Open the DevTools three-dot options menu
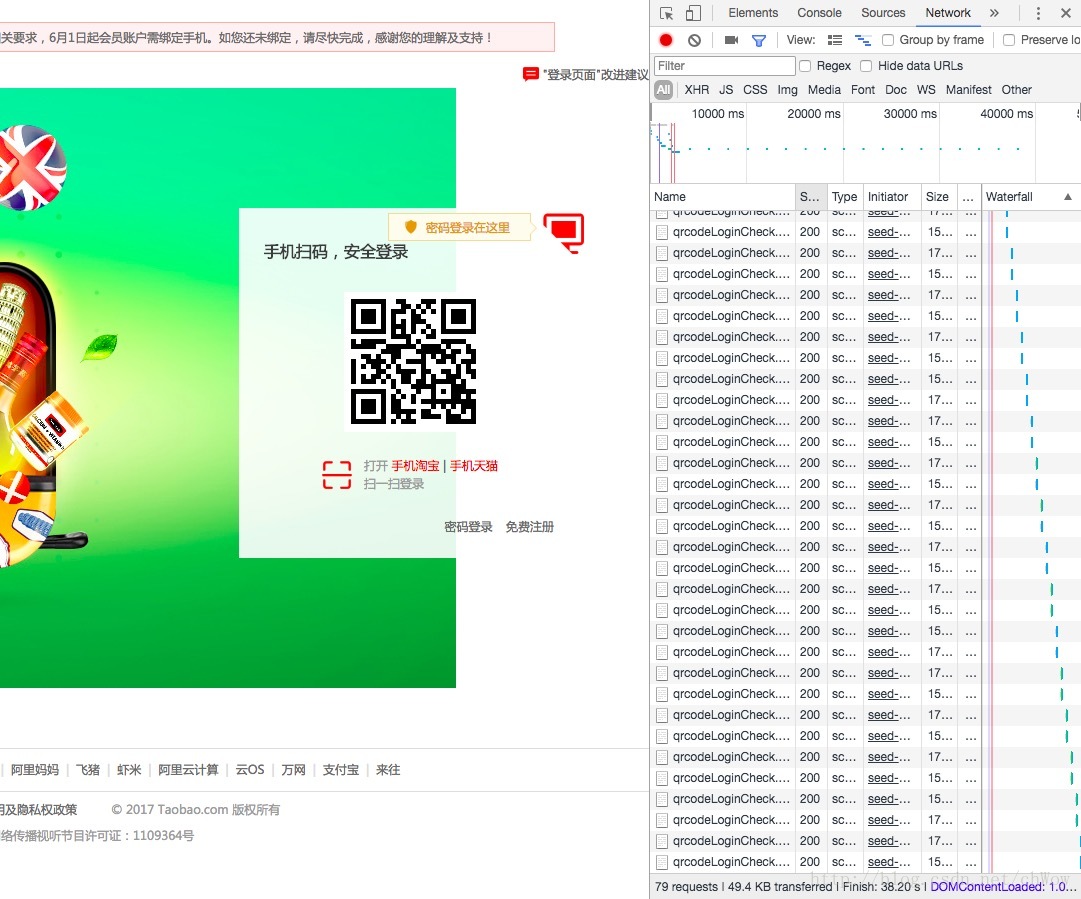This screenshot has height=899, width=1081. [x=1038, y=13]
